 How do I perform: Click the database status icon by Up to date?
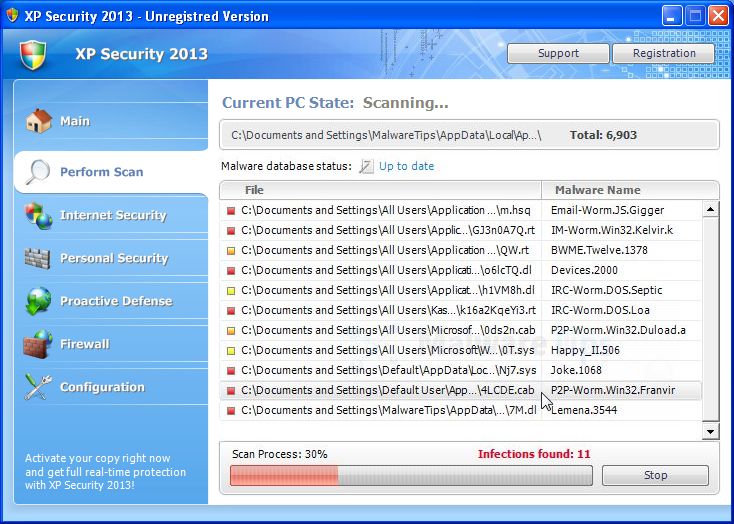[366, 167]
